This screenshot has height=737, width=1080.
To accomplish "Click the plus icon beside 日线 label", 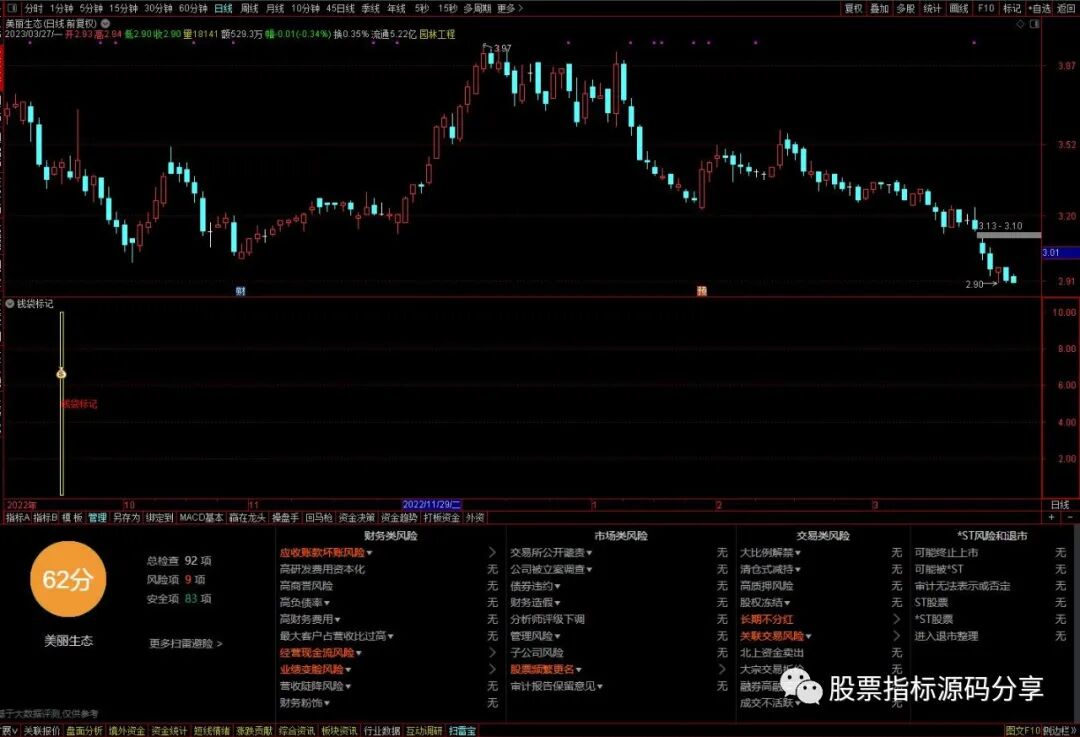I will point(1052,517).
